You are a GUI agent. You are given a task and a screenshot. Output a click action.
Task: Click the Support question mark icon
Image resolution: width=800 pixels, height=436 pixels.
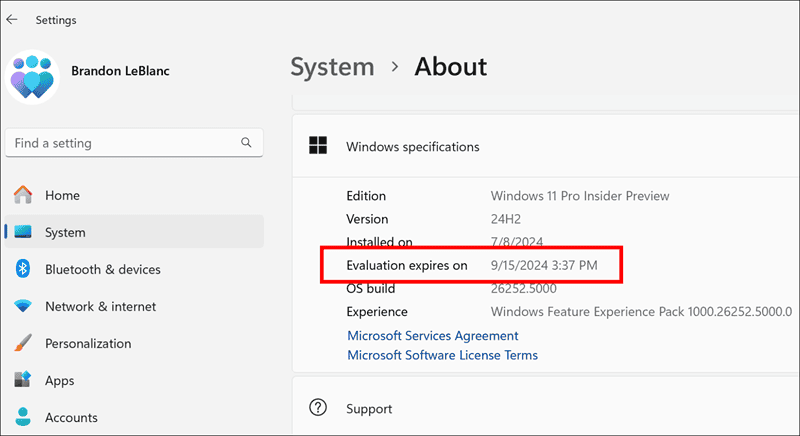[x=318, y=407]
